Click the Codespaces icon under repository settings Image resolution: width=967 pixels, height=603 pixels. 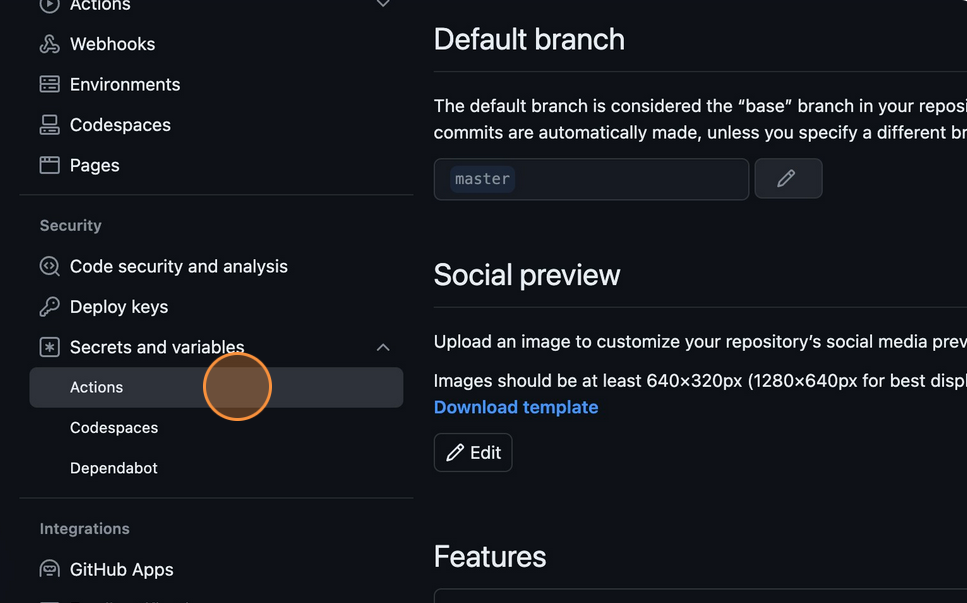click(x=49, y=124)
